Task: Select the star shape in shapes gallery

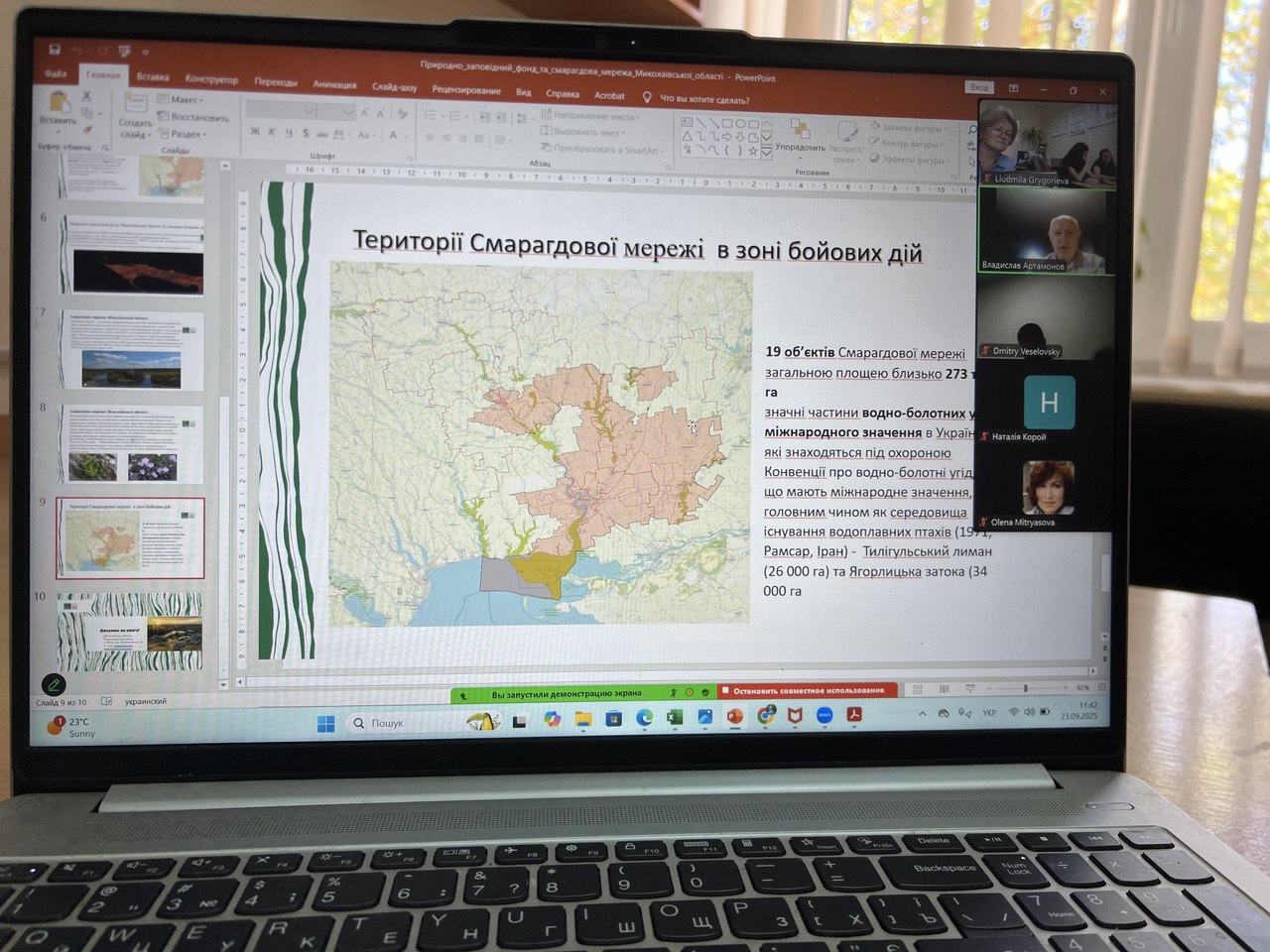Action: pos(753,151)
